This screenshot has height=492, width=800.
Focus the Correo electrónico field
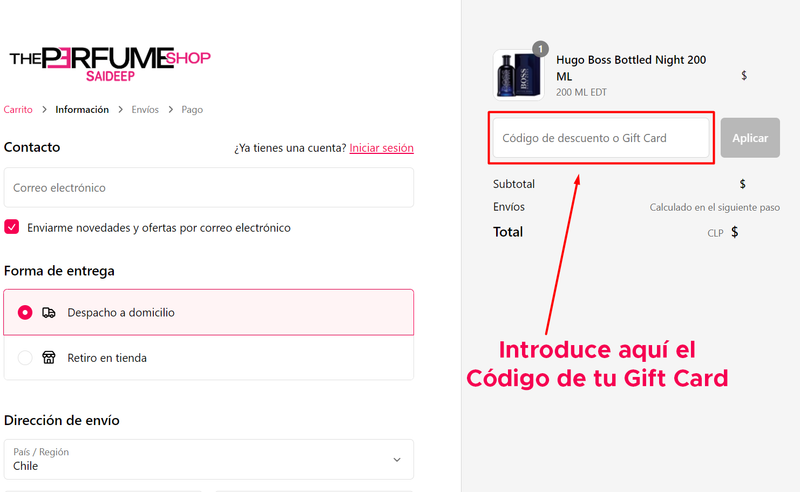click(209, 187)
